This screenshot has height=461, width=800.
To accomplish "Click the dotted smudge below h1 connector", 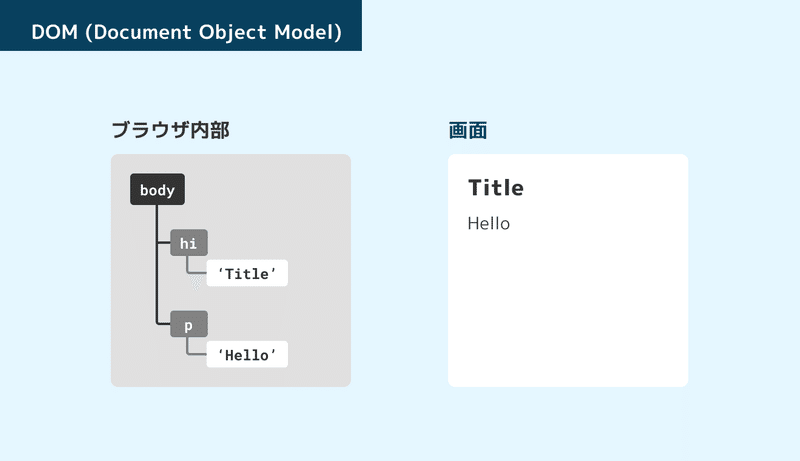I will 196,282.
